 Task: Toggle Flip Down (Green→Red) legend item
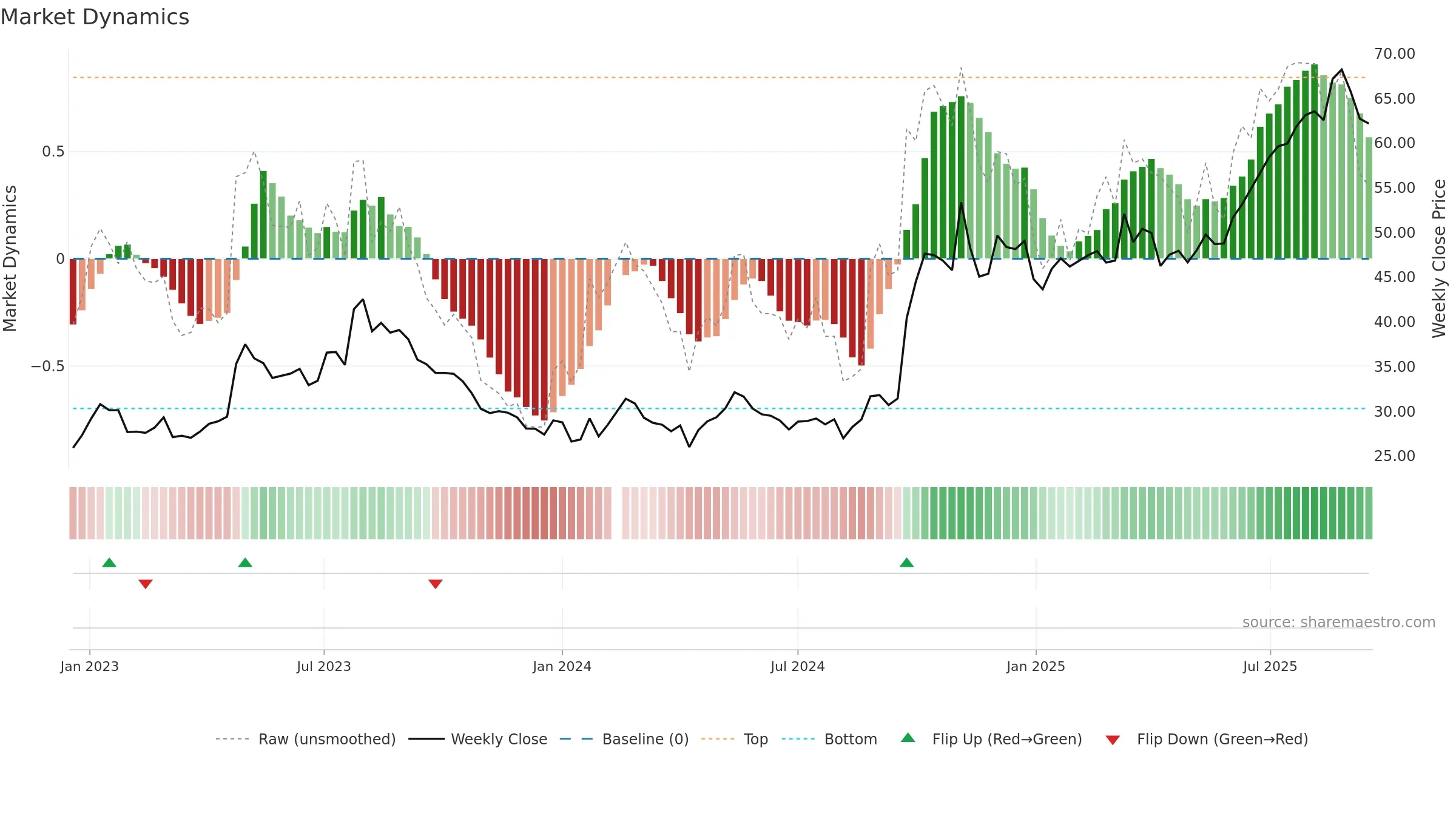click(x=1207, y=739)
